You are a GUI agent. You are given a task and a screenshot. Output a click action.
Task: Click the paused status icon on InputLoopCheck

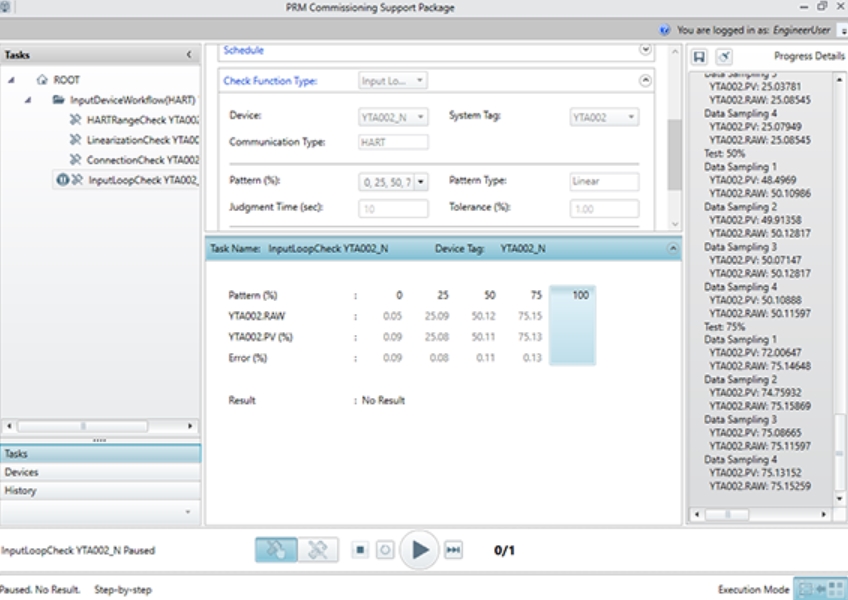pyautogui.click(x=63, y=180)
